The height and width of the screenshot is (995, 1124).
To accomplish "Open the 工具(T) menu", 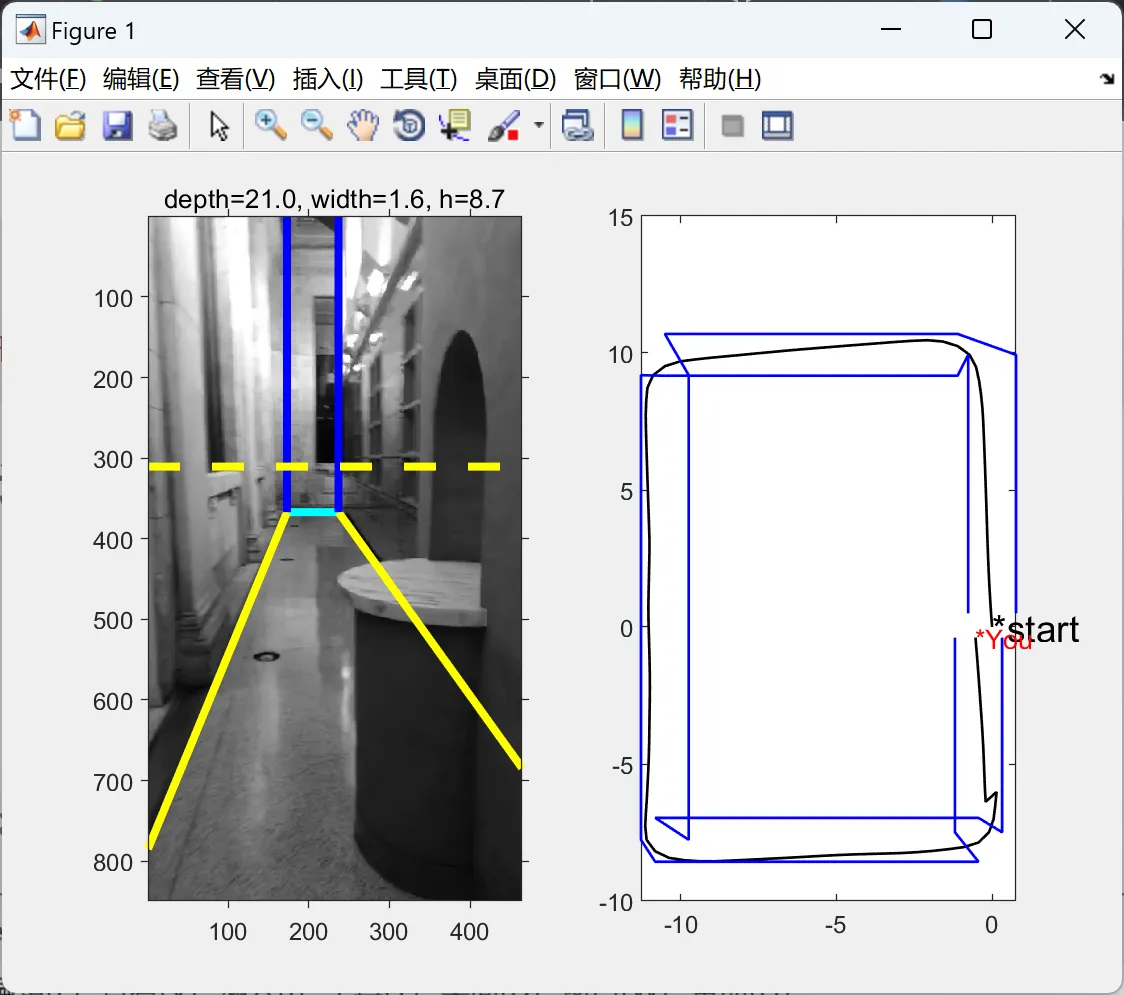I will [x=418, y=79].
